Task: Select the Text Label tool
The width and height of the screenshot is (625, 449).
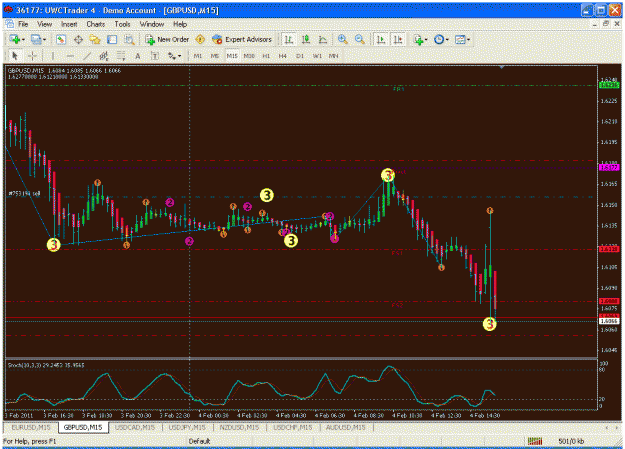Action: 155,56
